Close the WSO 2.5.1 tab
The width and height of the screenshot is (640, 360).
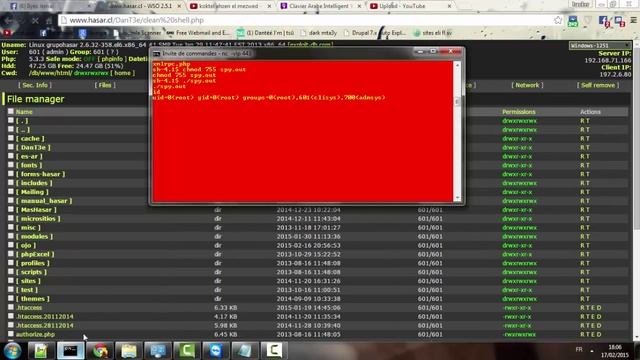click(x=179, y=6)
